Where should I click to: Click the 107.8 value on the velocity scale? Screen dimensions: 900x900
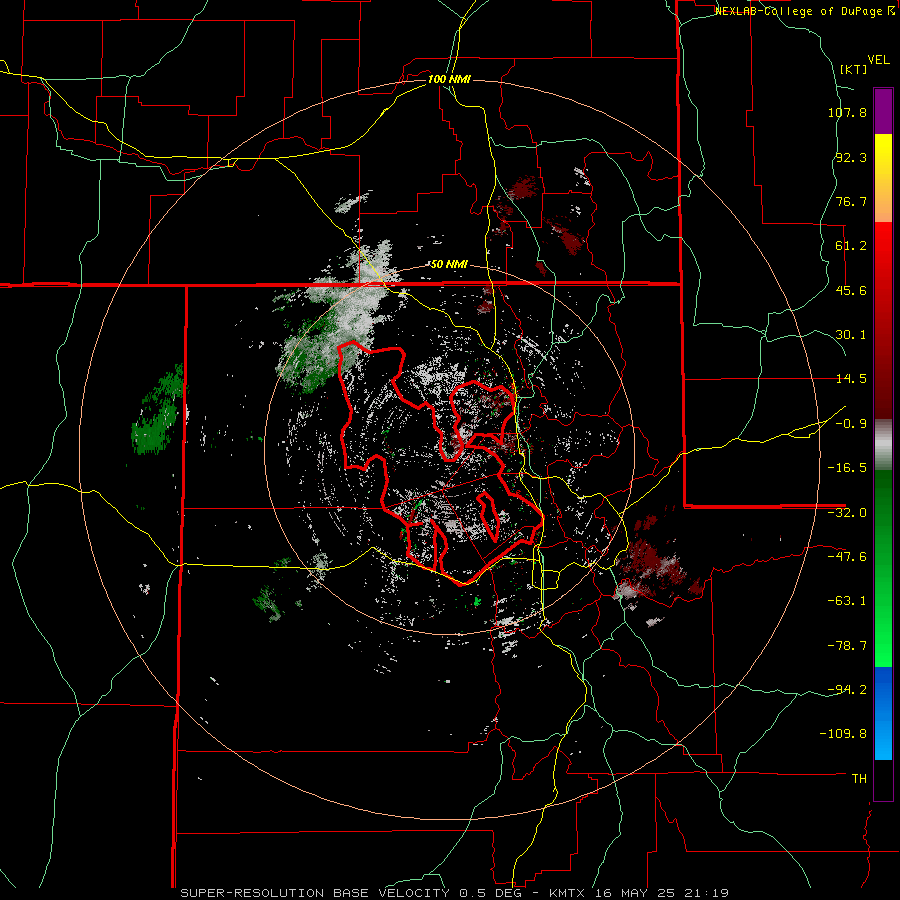847,112
